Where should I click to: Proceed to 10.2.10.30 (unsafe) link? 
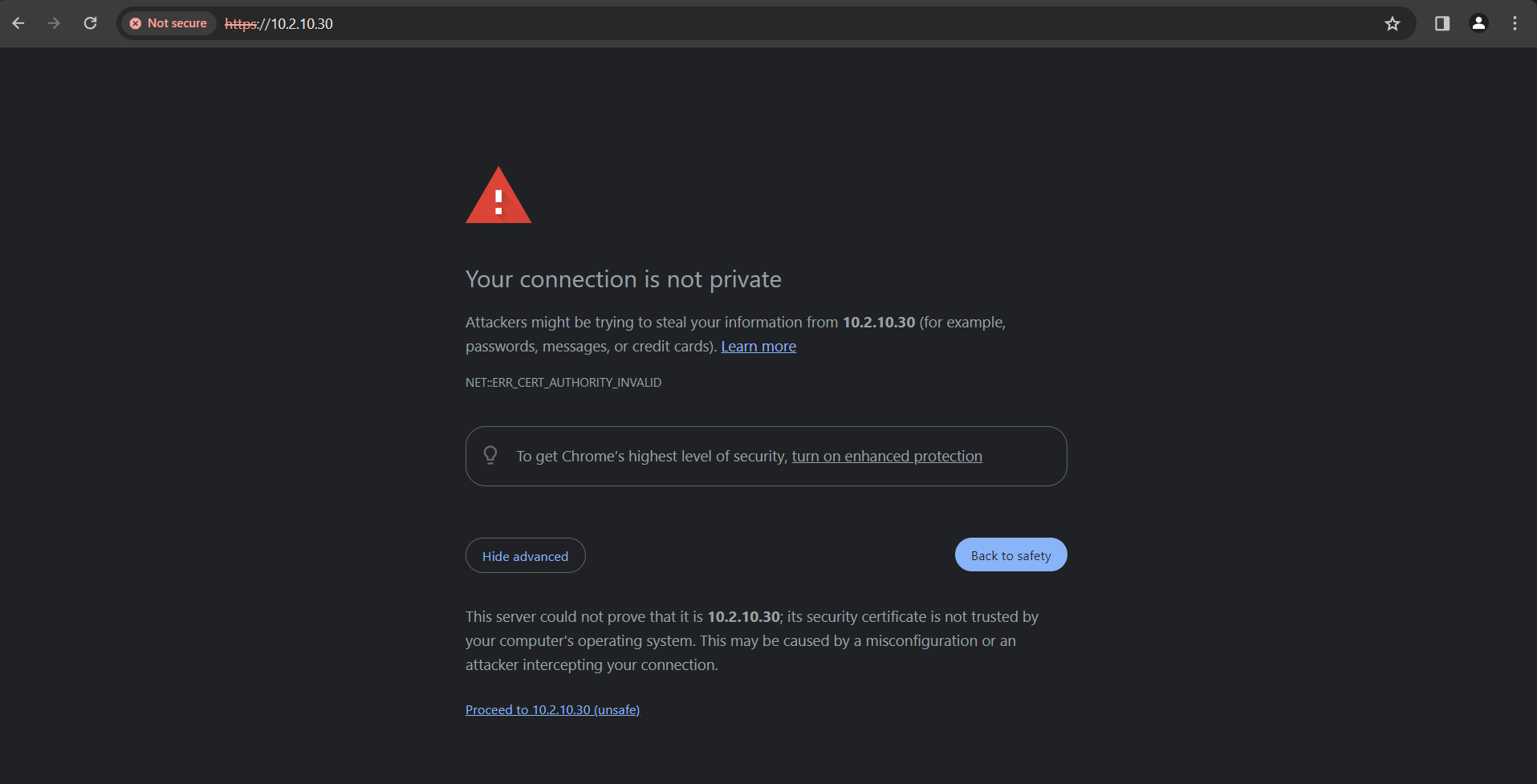(552, 709)
